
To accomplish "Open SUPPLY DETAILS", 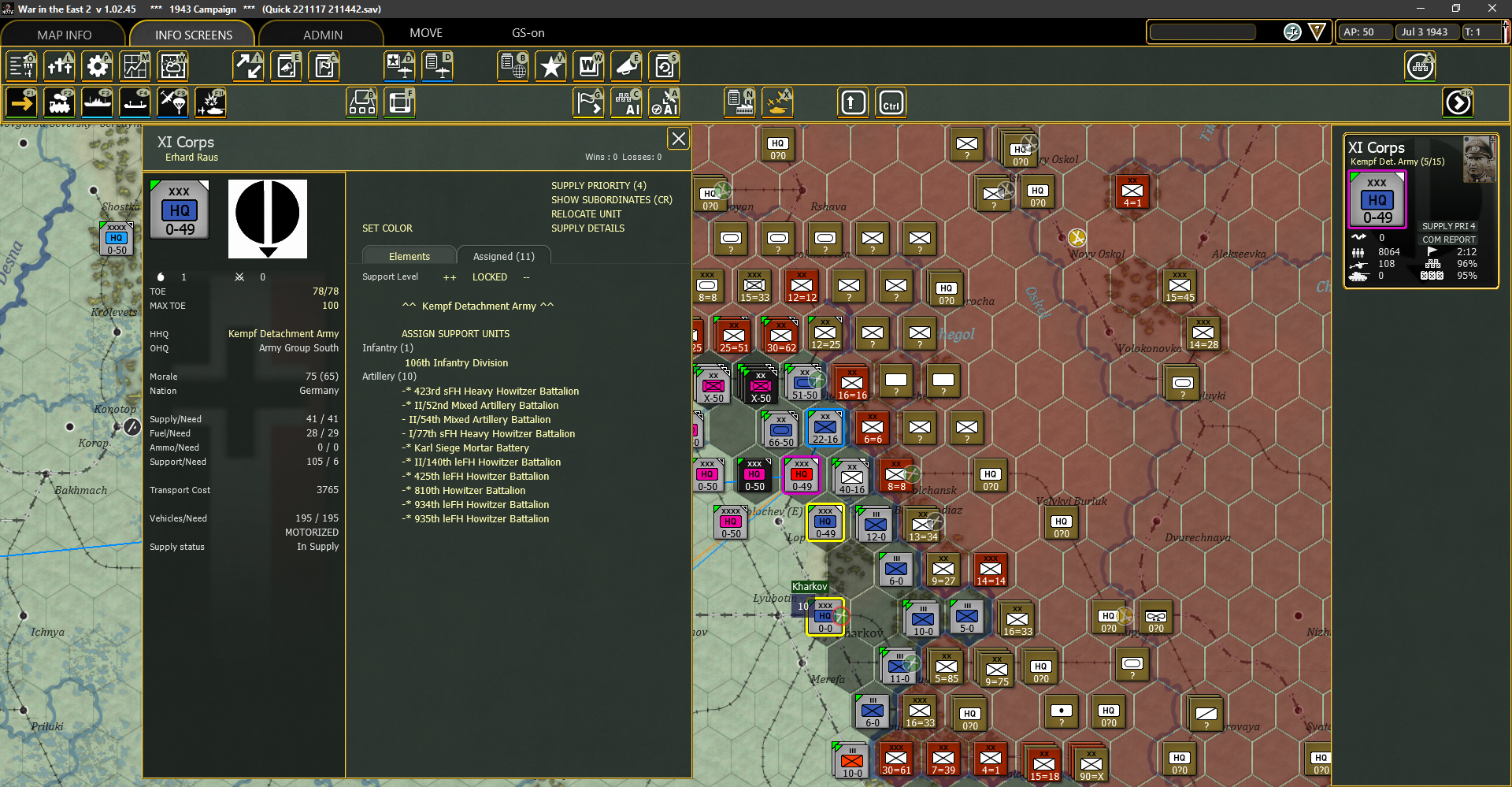I will [x=587, y=228].
